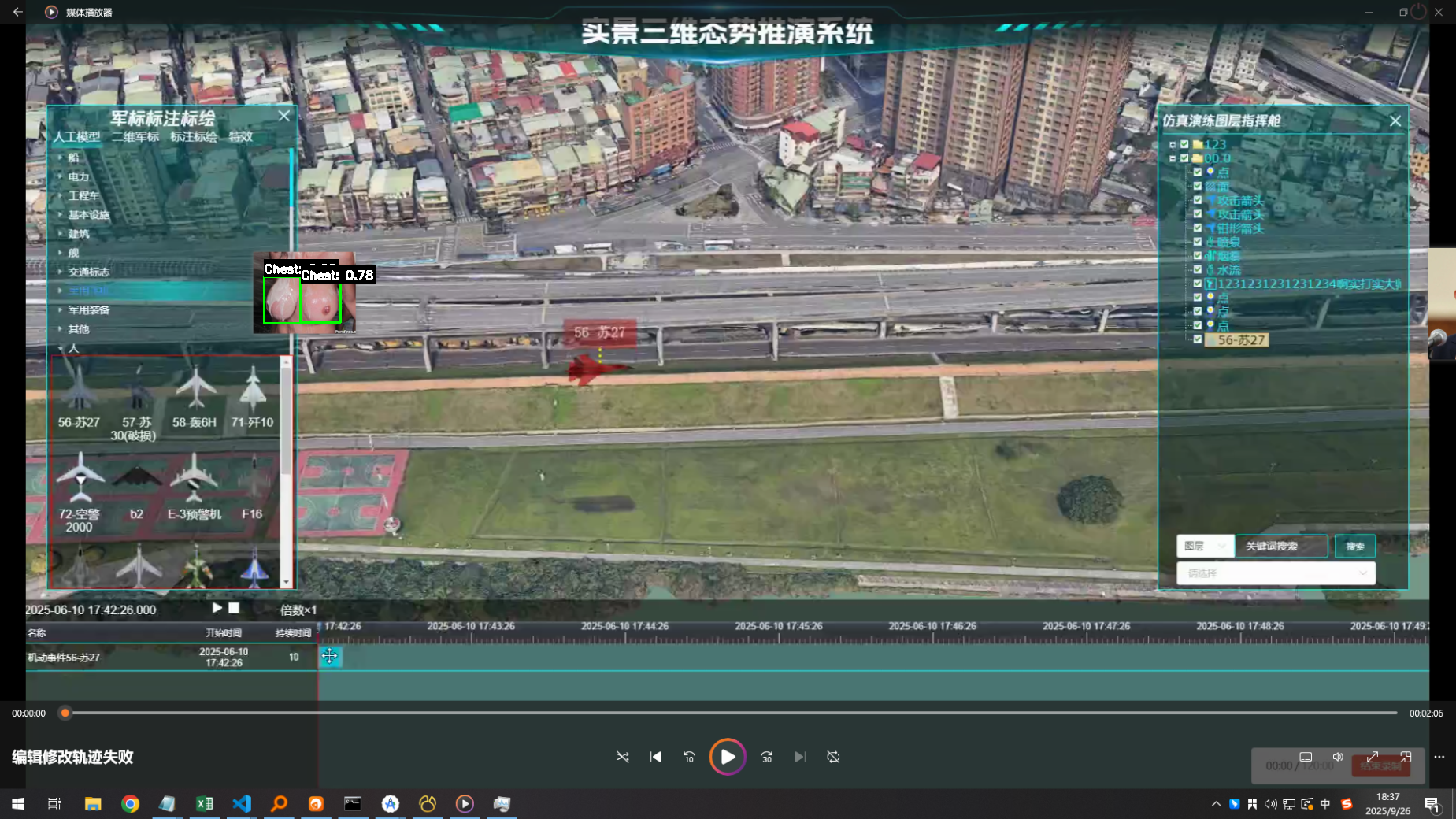Viewport: 1456px width, 819px height.
Task: Open more options ellipsis menu
Action: (x=1439, y=757)
